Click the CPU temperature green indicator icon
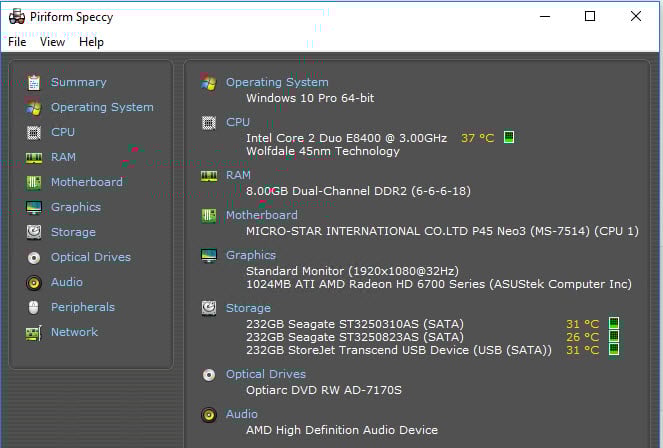Screen dimensions: 663x448 (509, 137)
